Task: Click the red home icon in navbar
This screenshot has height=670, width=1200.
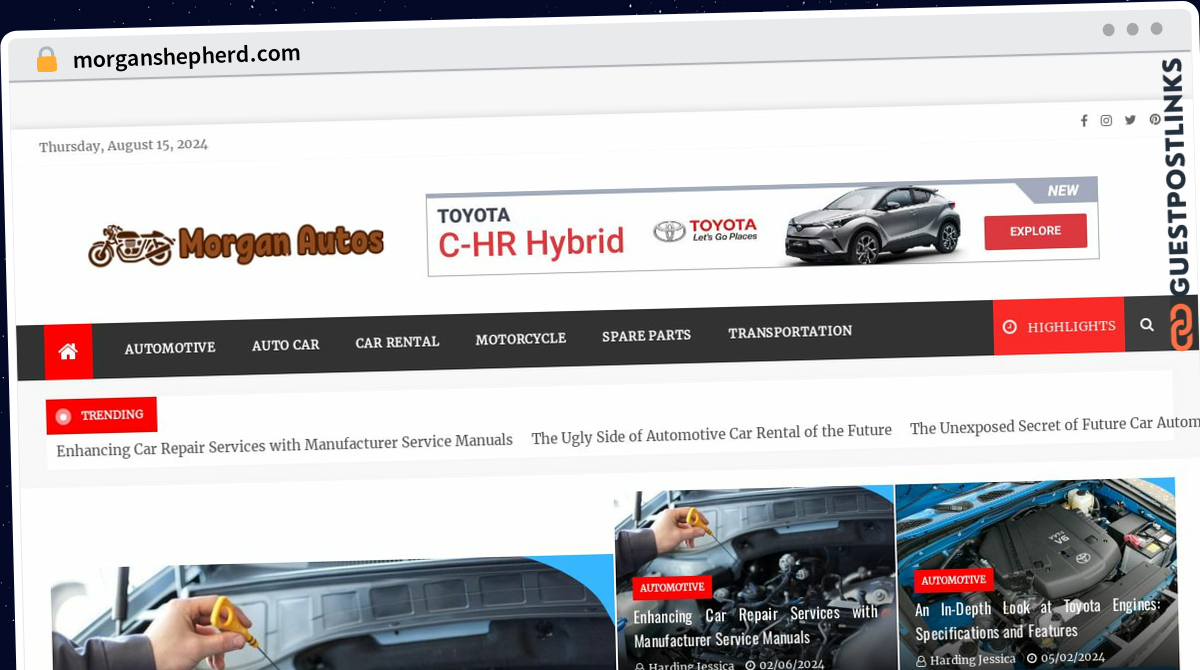Action: click(68, 351)
